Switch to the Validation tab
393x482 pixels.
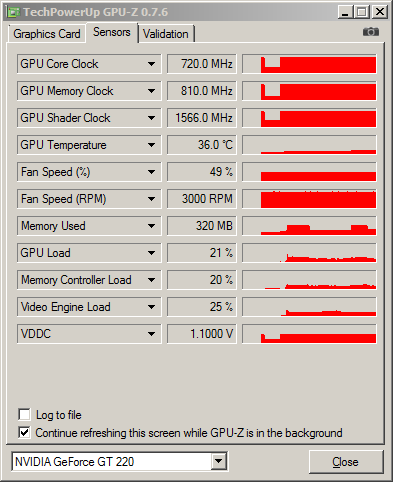pos(166,34)
